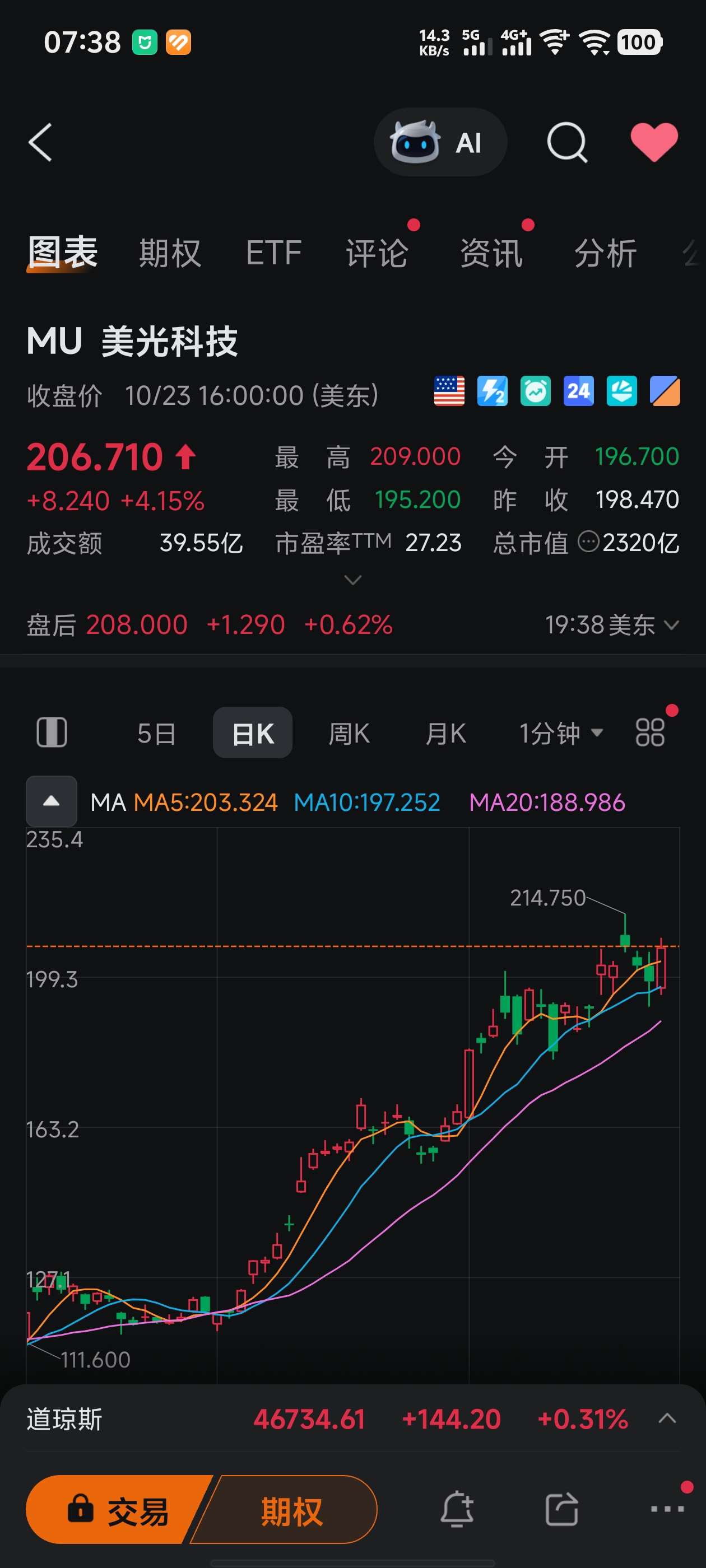Screen dimensions: 706x1568
Task: Select the 日K chart period
Action: (253, 732)
